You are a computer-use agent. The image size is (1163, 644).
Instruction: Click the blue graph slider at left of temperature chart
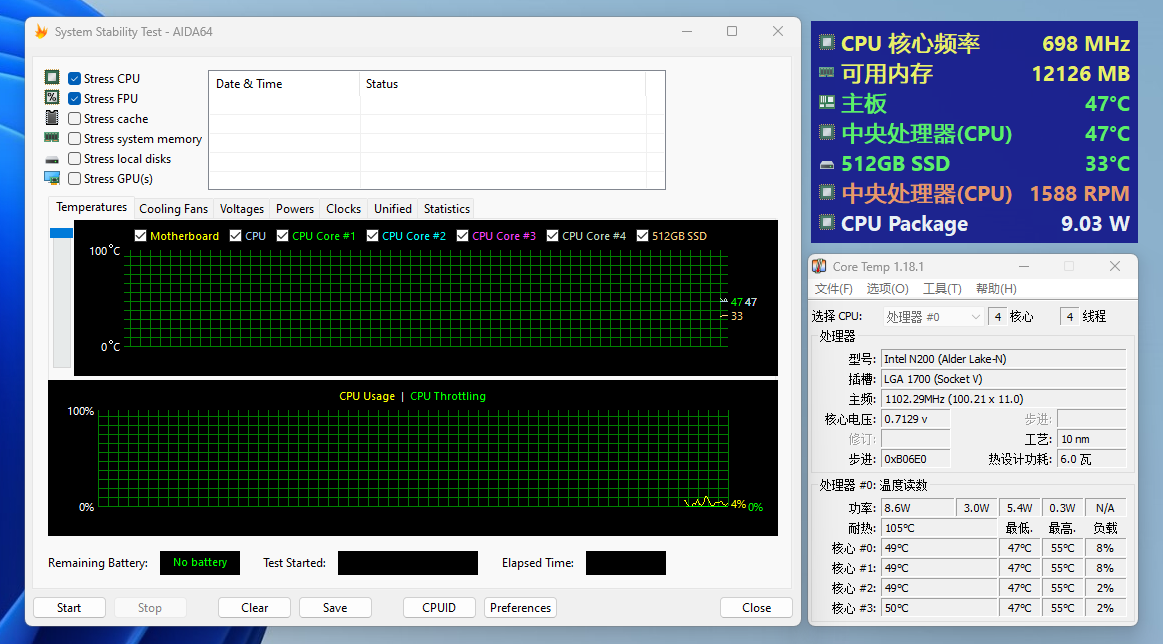coord(62,233)
